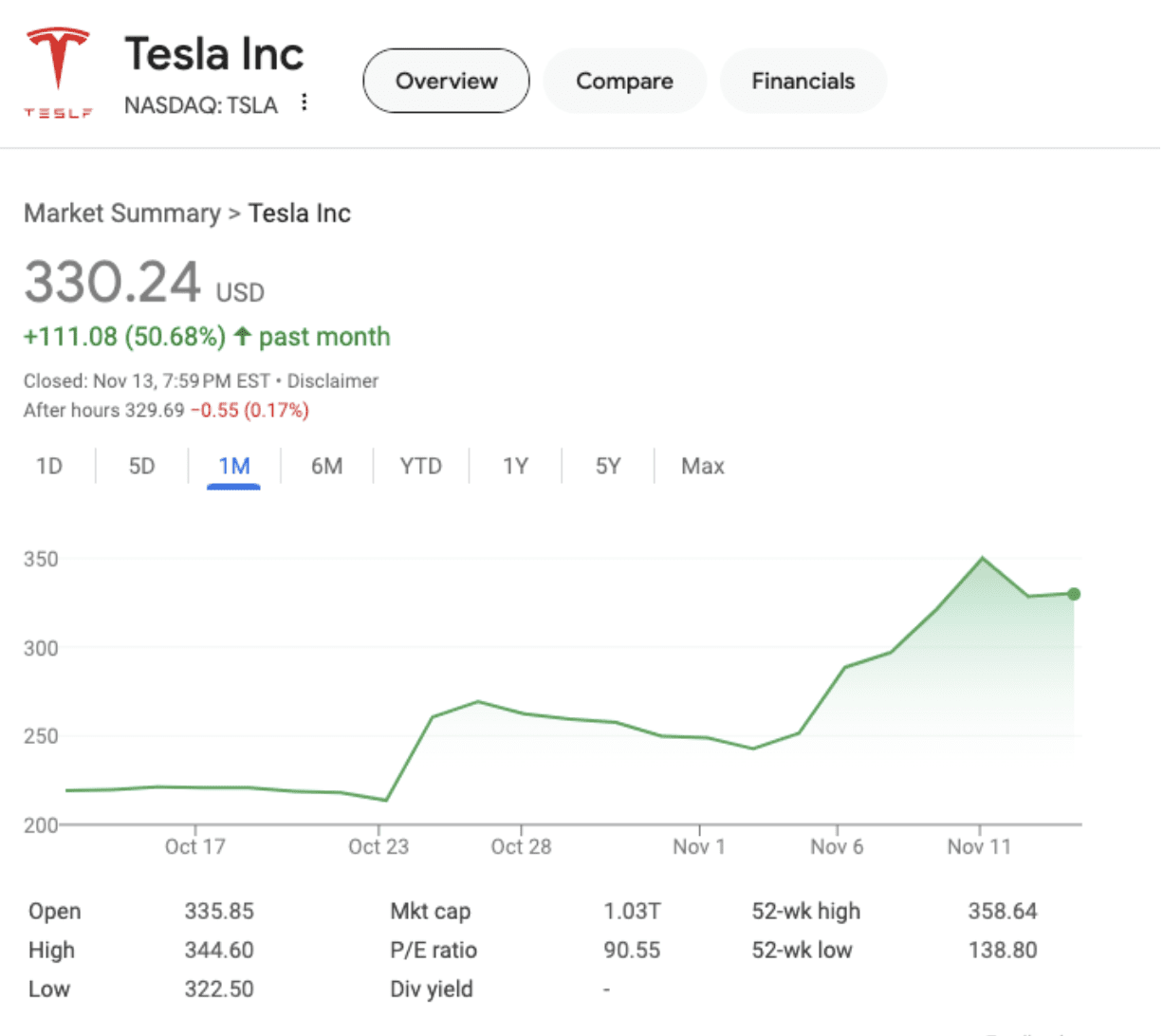Click the Market Summary breadcrumb link
The width and height of the screenshot is (1163, 1036).
pyautogui.click(x=121, y=213)
